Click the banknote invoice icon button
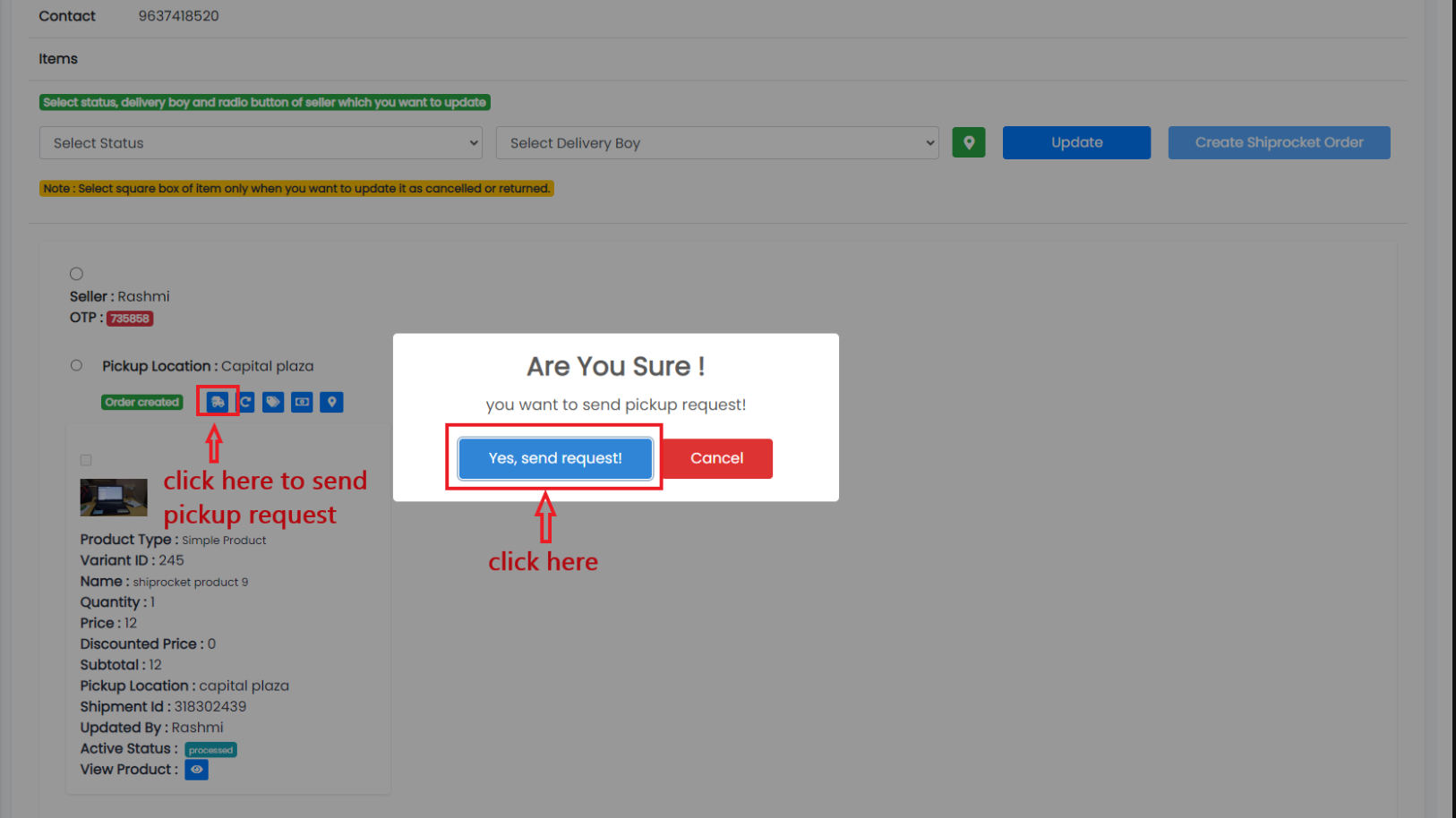1456x818 pixels. 302,403
